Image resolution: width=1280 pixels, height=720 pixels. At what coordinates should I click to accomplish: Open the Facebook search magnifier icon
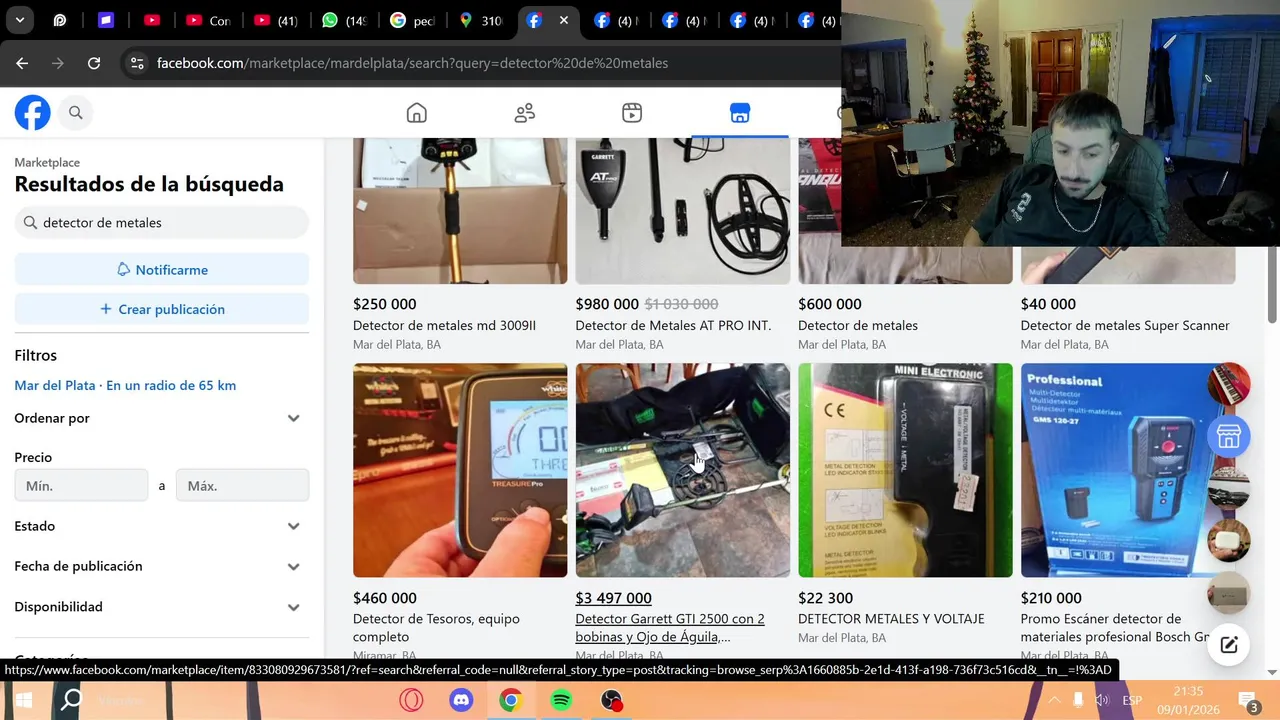click(76, 113)
